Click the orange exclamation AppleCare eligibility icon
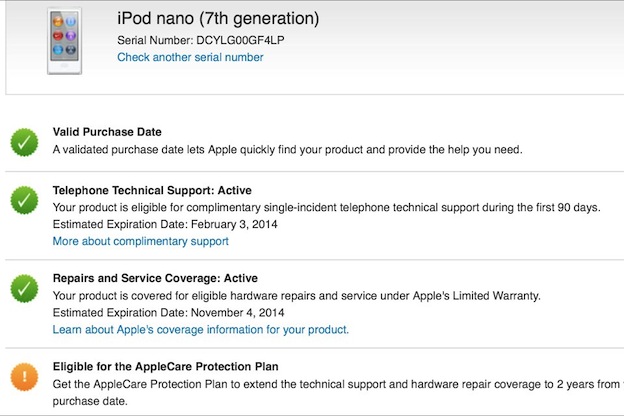The height and width of the screenshot is (416, 624). coord(25,376)
